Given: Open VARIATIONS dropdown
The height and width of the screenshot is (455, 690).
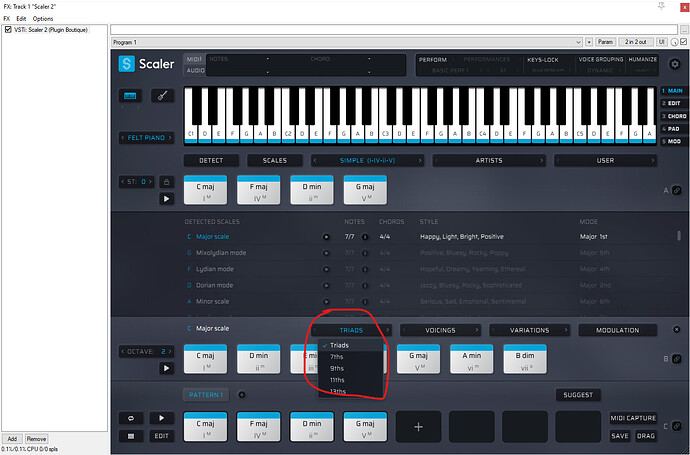Looking at the screenshot, I should (x=529, y=330).
